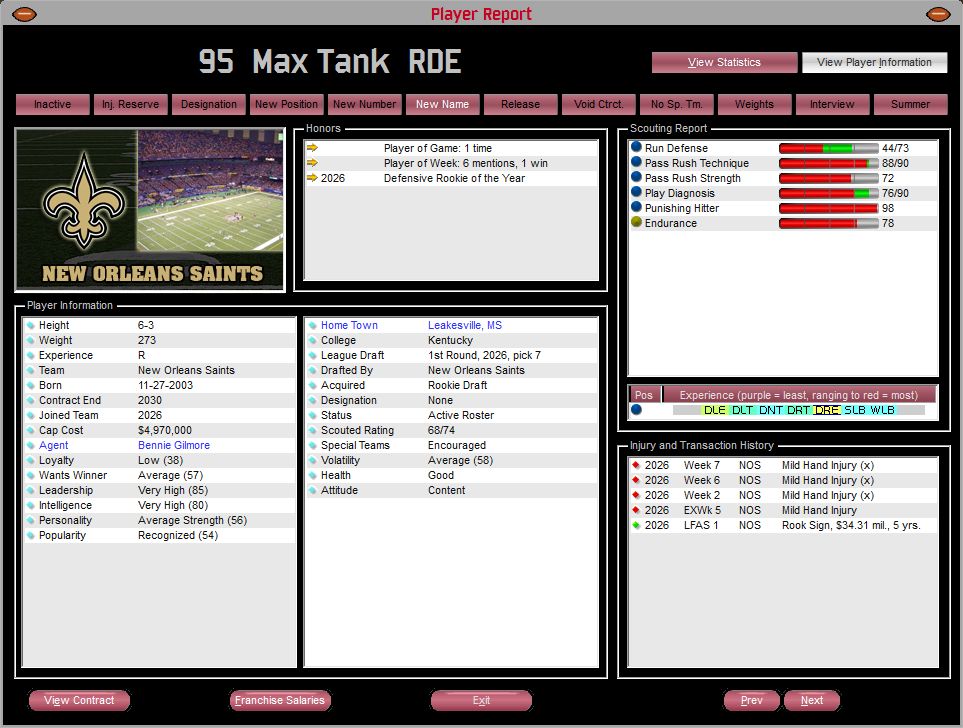
Task: Click the football icon in top-left corner
Action: click(24, 14)
